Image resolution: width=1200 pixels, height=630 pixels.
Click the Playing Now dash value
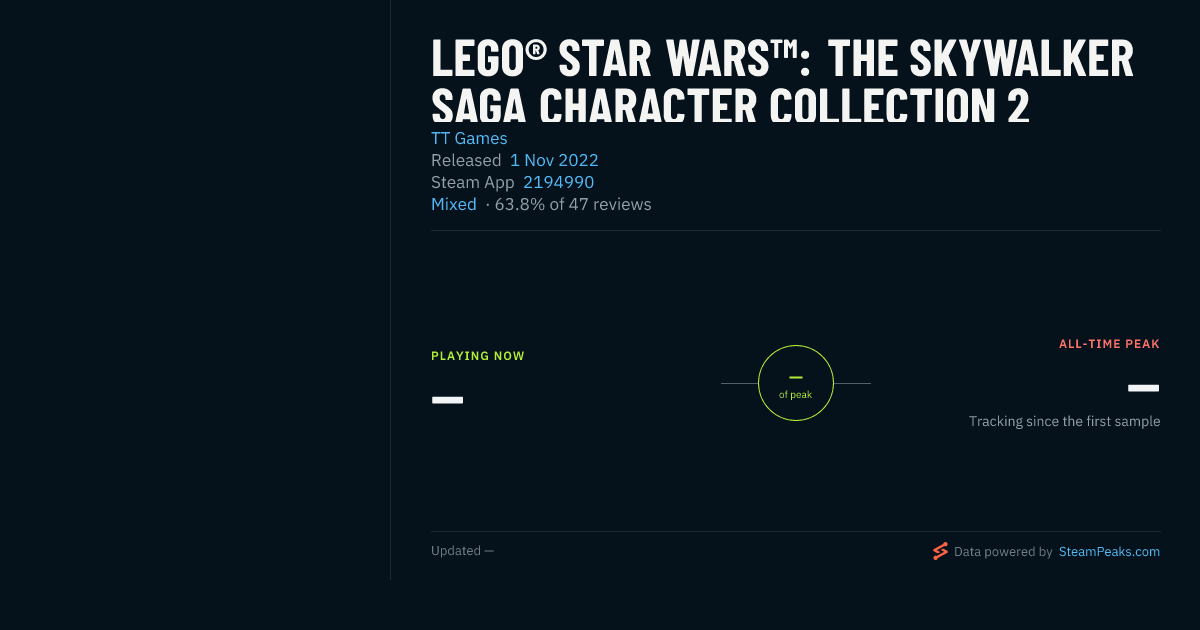(x=447, y=400)
